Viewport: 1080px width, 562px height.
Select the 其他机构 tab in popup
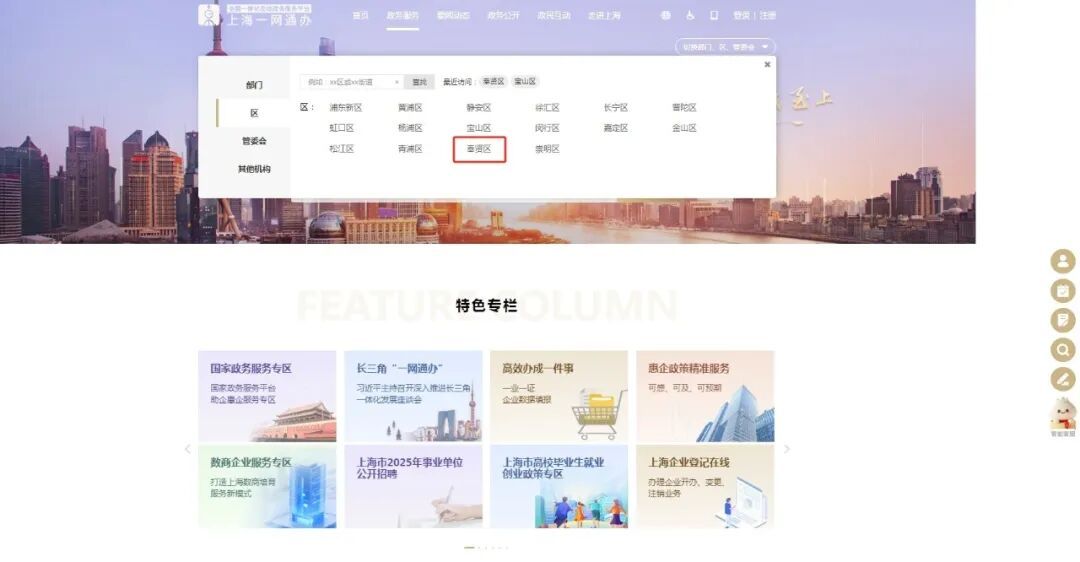[254, 169]
